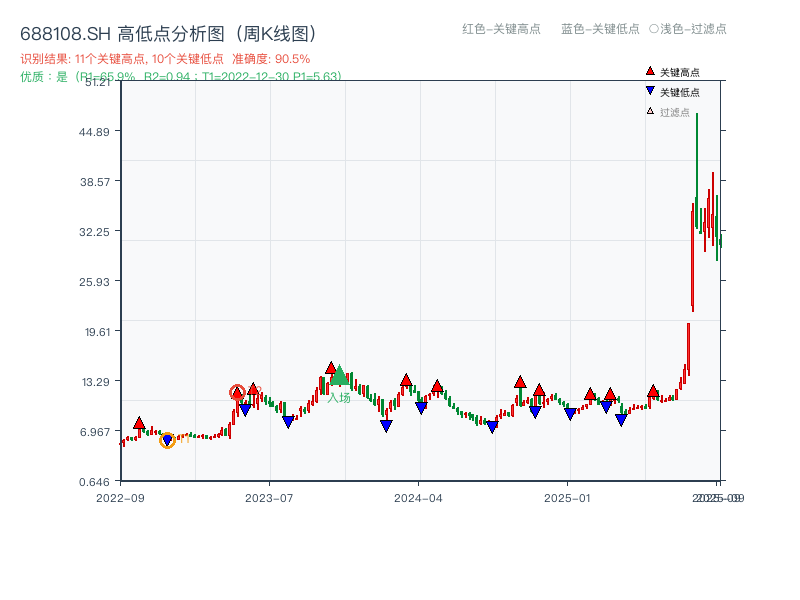Select the orange-circled low point near 2022-09
The height and width of the screenshot is (600, 800).
167,438
